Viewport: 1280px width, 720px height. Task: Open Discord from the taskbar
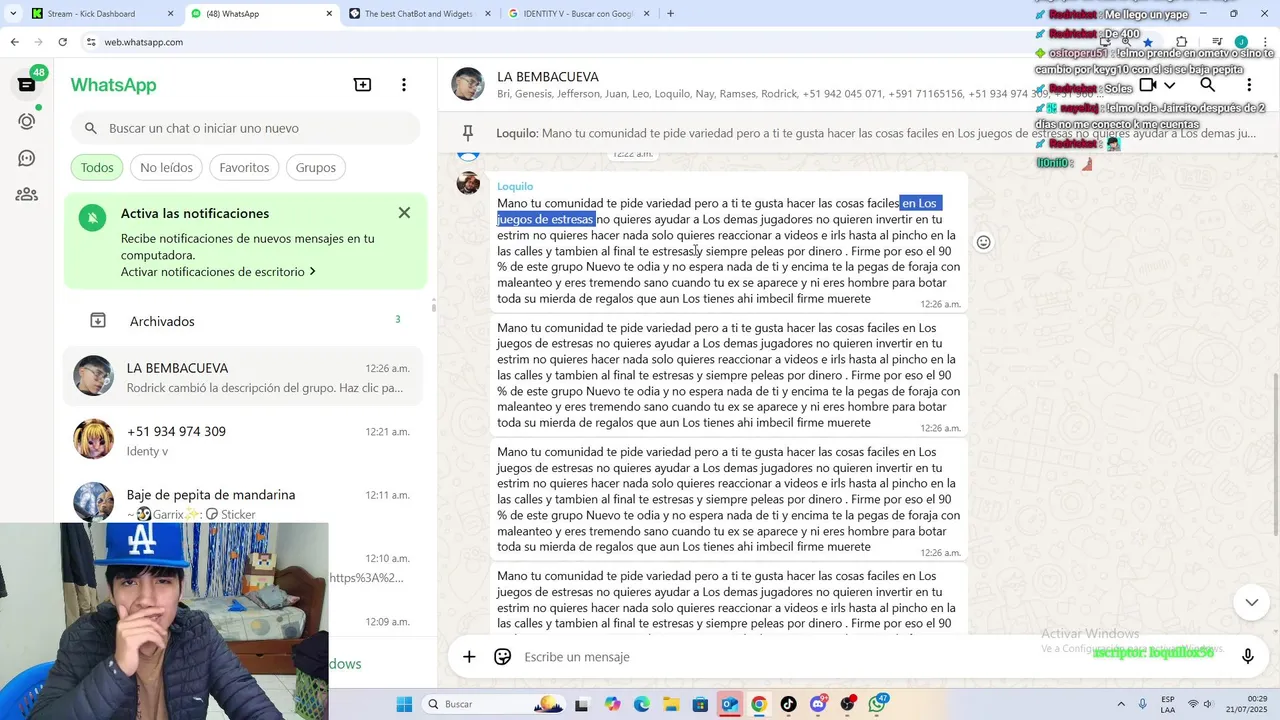pos(818,704)
